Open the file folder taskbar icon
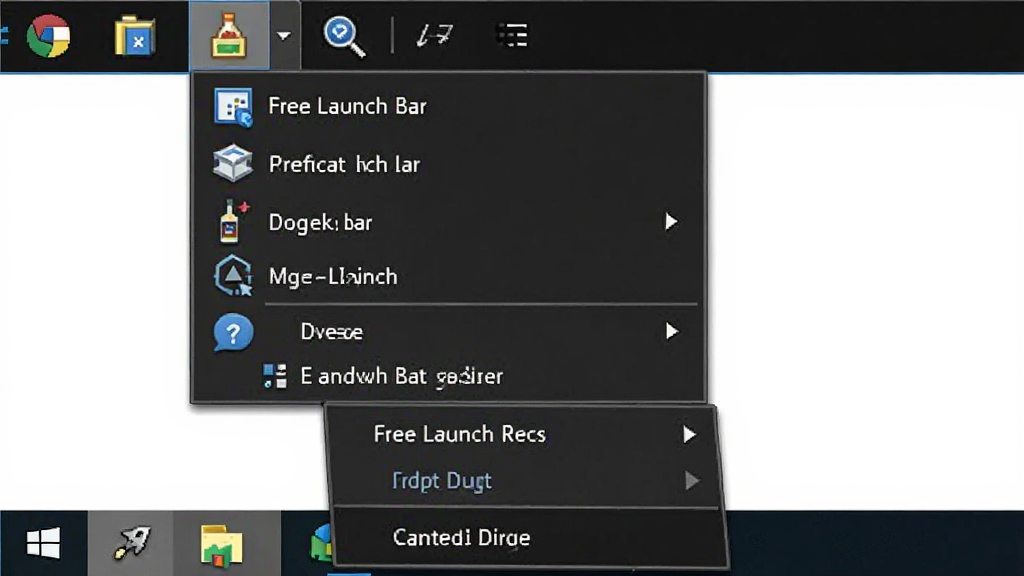 221,545
